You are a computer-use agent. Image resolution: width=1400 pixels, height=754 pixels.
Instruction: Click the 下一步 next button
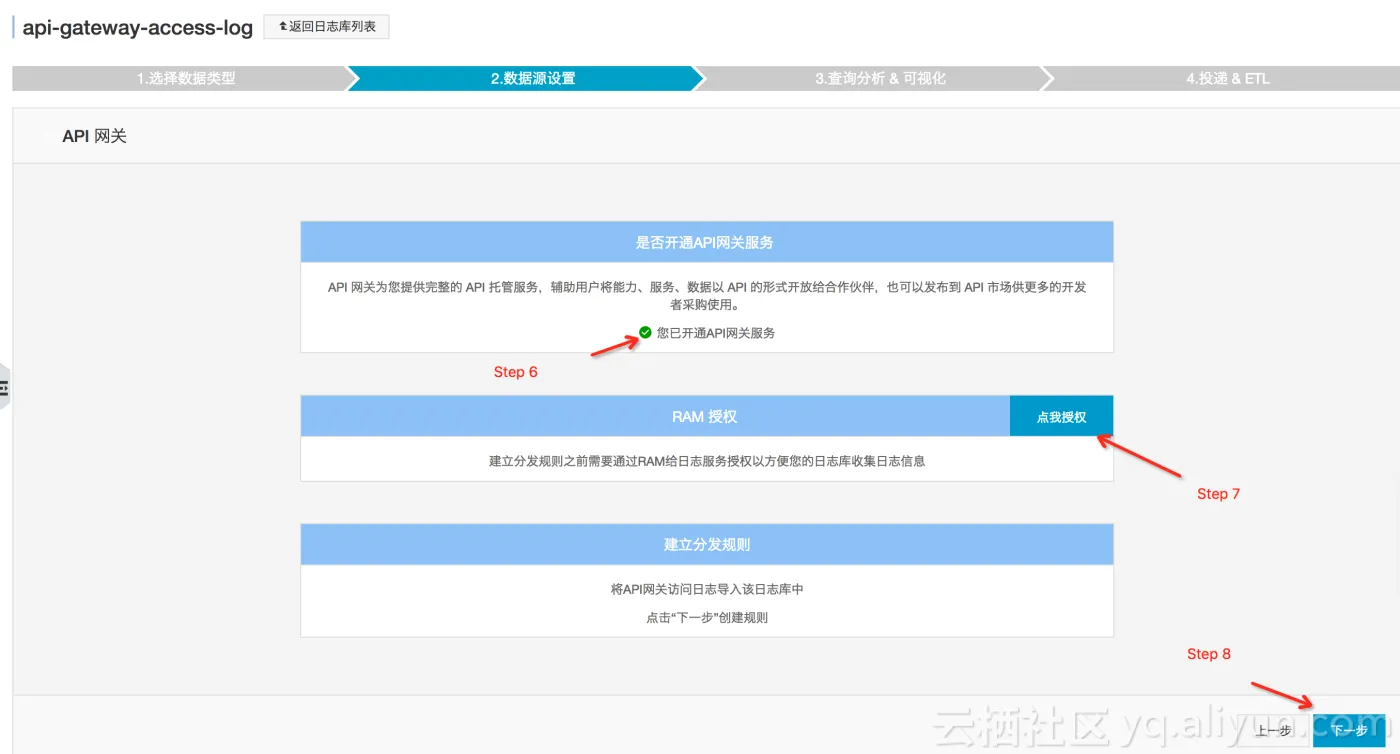click(1349, 730)
